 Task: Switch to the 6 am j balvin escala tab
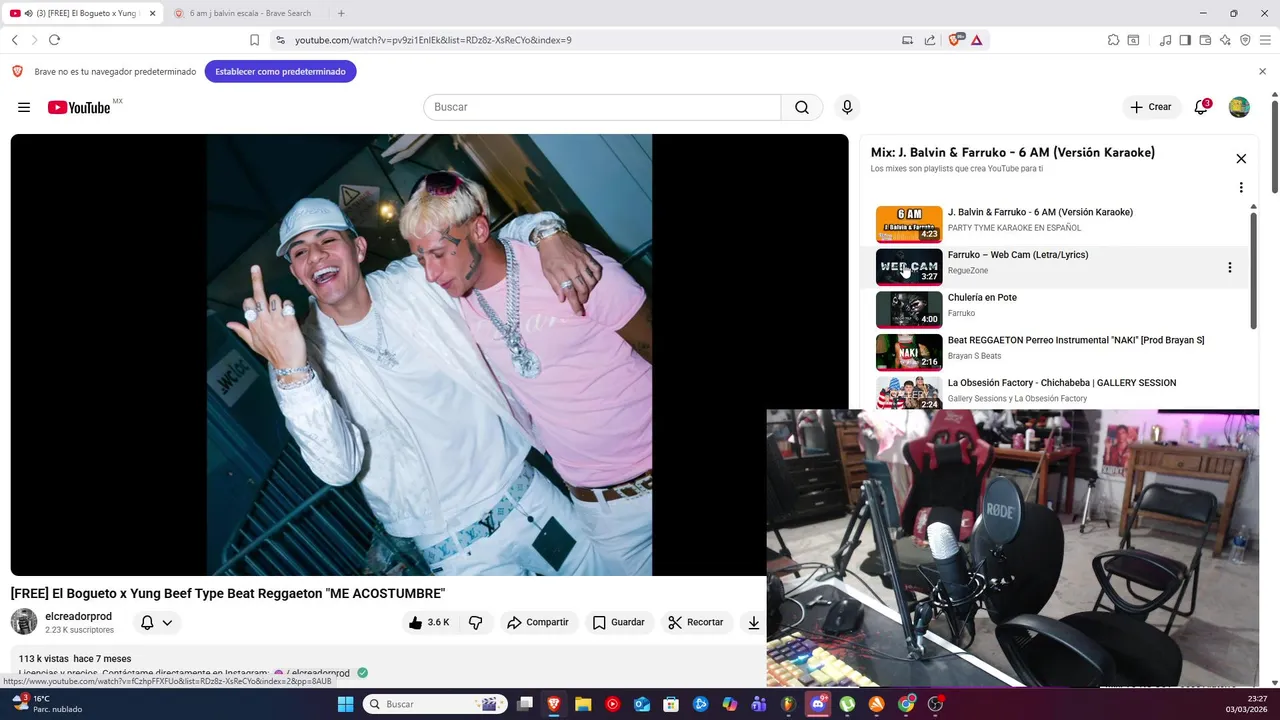pyautogui.click(x=249, y=13)
